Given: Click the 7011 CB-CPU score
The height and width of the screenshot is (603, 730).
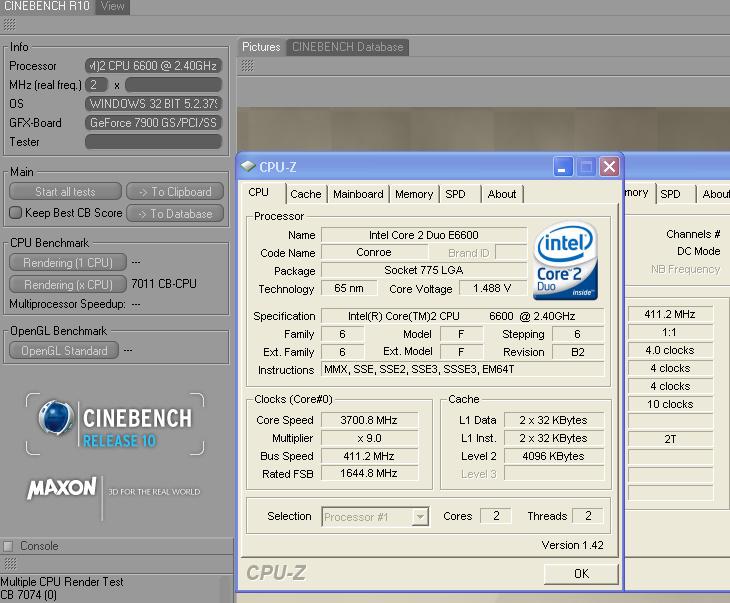Looking at the screenshot, I should tap(164, 284).
